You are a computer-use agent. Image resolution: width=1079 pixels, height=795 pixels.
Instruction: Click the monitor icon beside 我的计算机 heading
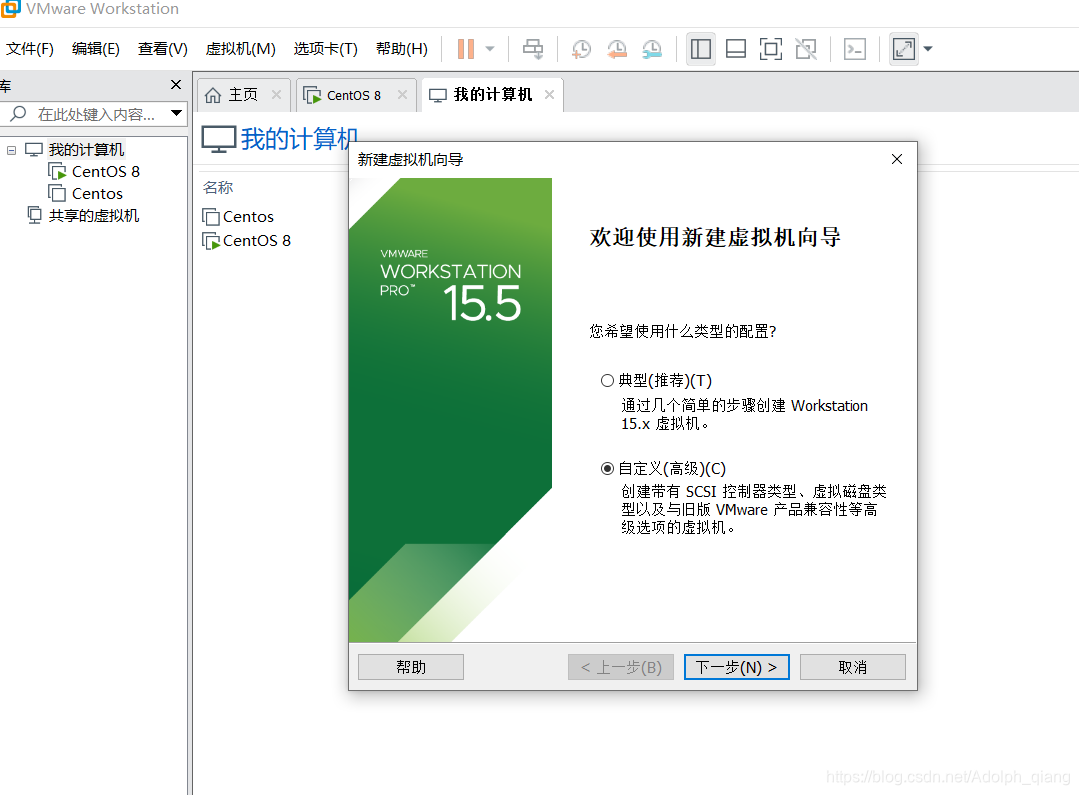(x=219, y=139)
